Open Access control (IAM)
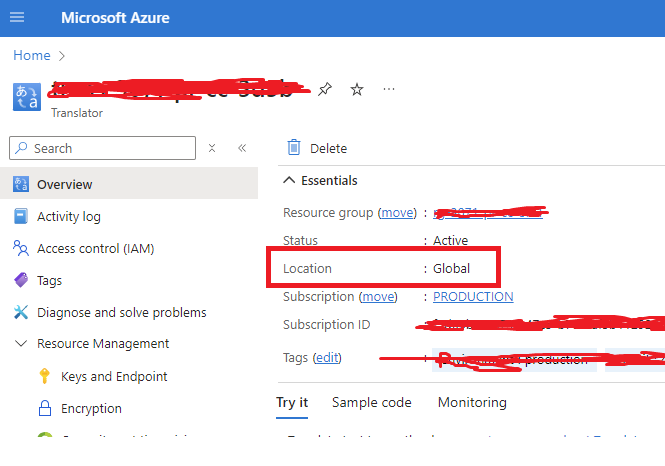The height and width of the screenshot is (466, 665). [95, 248]
